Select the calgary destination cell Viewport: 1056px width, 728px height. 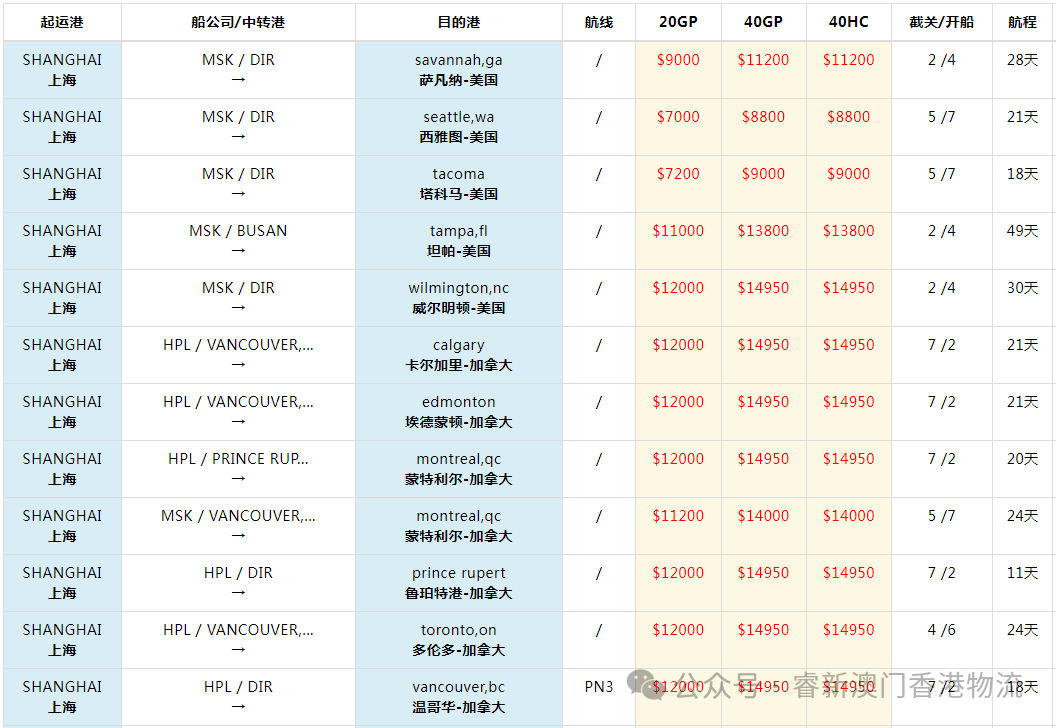point(459,355)
